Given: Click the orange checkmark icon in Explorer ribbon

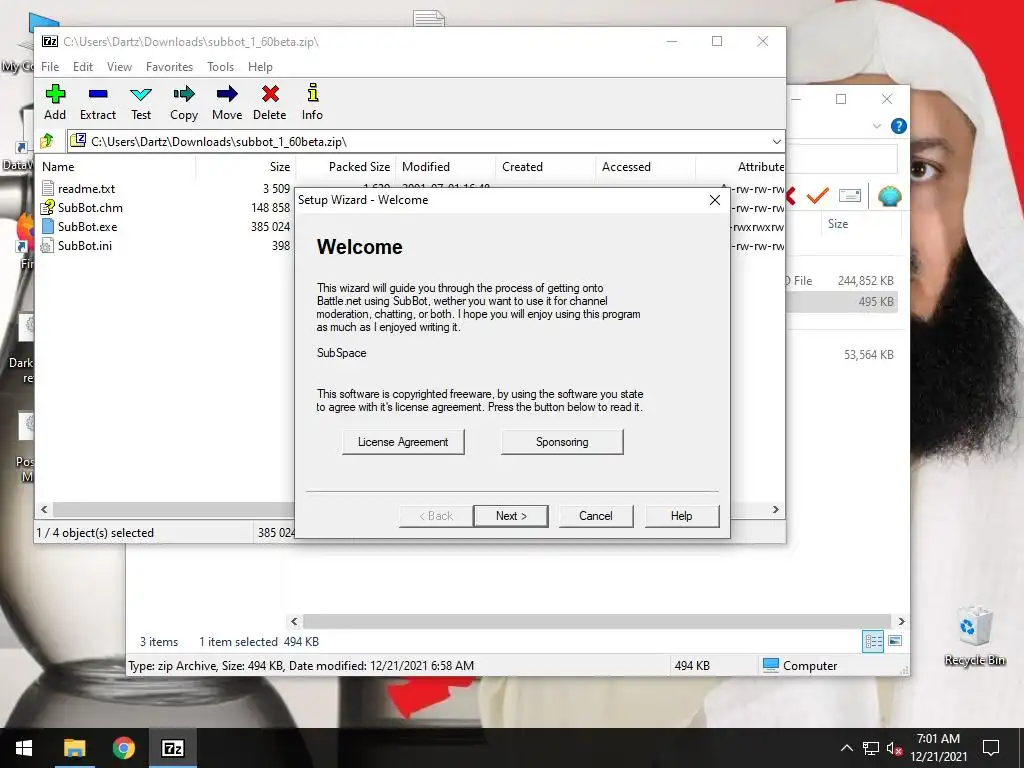Looking at the screenshot, I should click(817, 195).
